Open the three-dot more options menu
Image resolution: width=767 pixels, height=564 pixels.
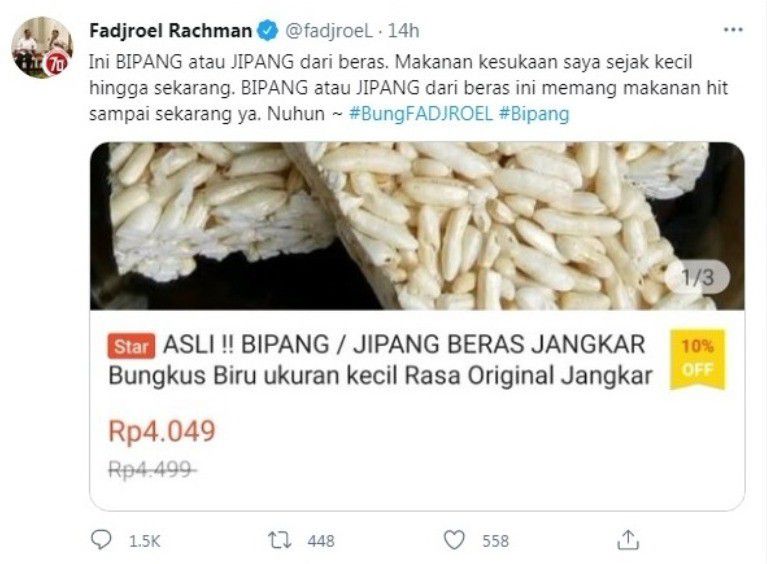tap(733, 30)
